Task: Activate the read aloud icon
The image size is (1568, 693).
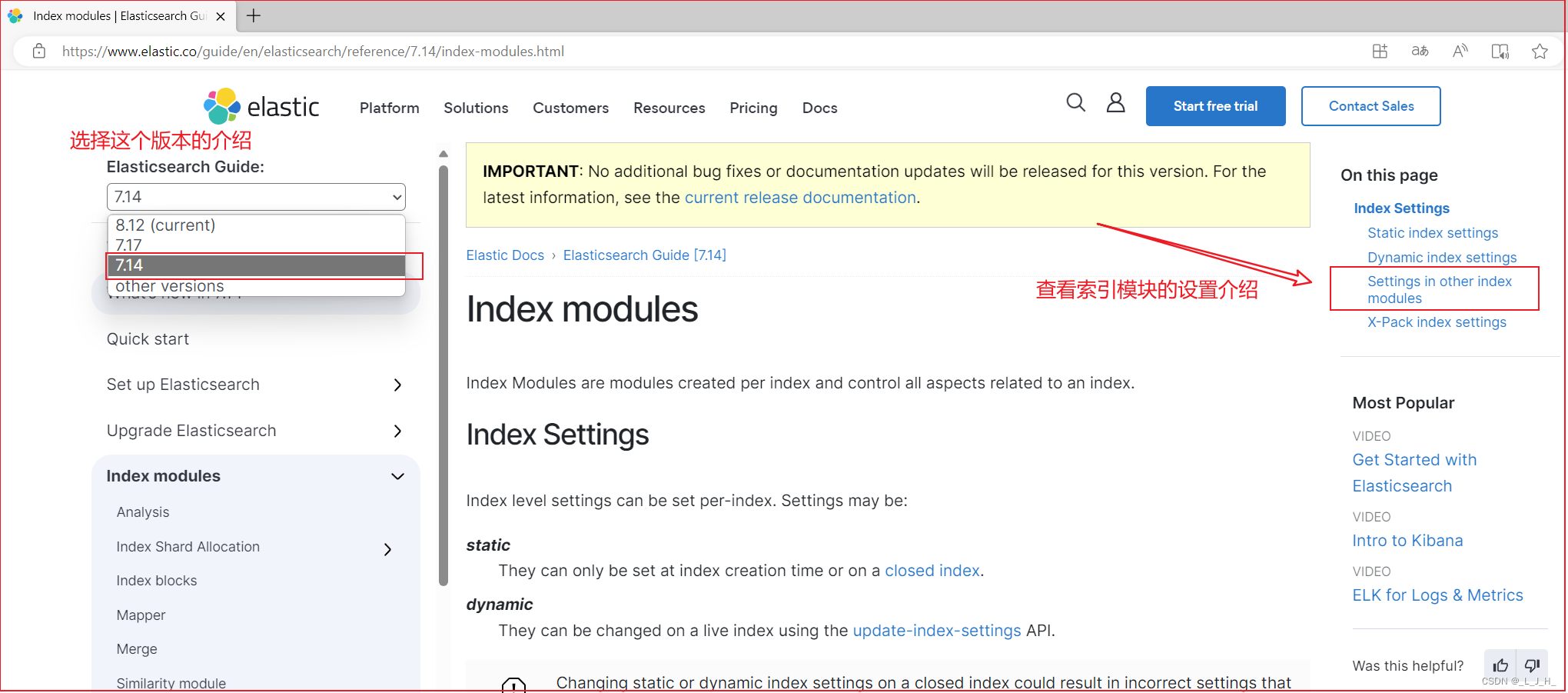Action: tap(1460, 52)
